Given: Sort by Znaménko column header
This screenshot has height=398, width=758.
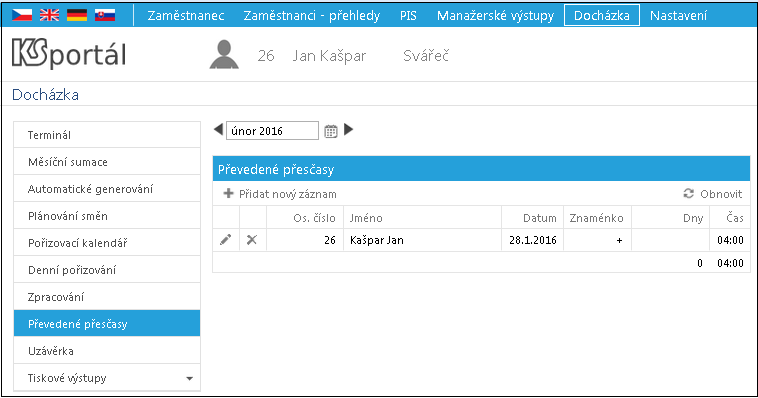Looking at the screenshot, I should [x=598, y=218].
